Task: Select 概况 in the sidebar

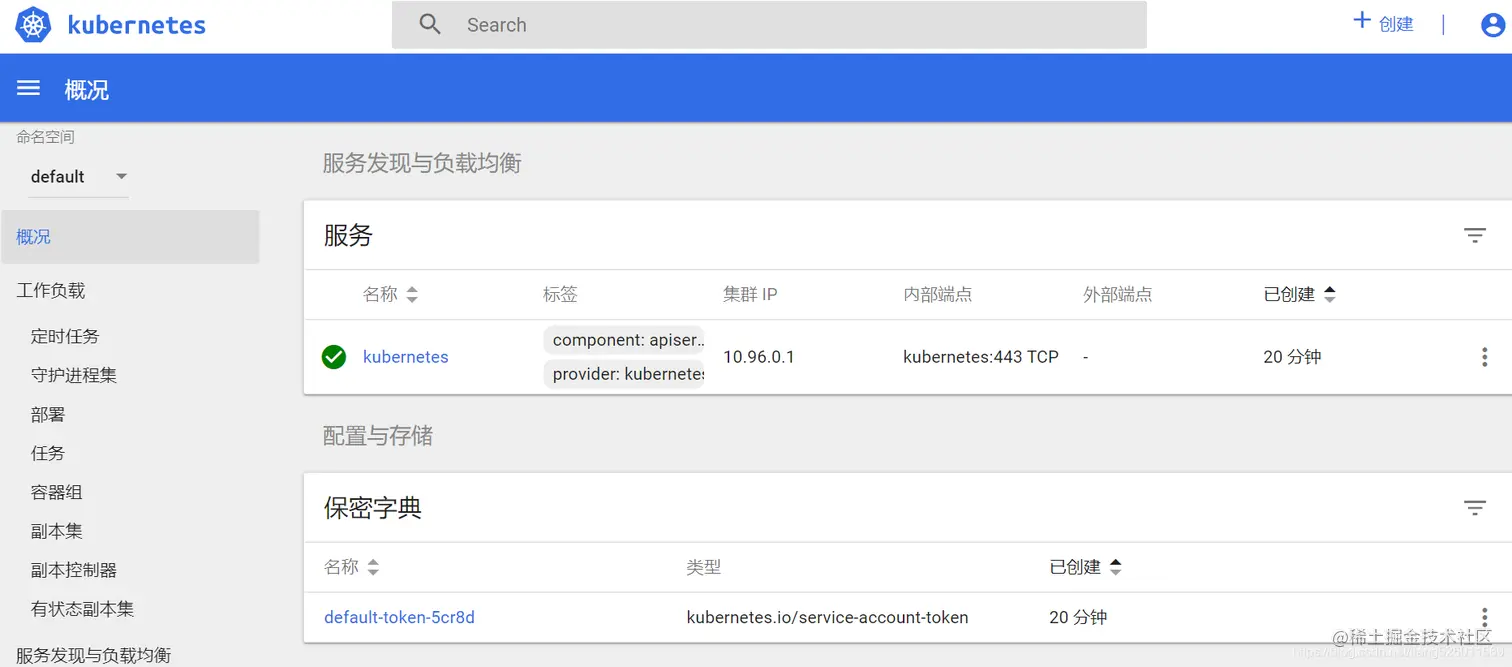Action: 130,237
